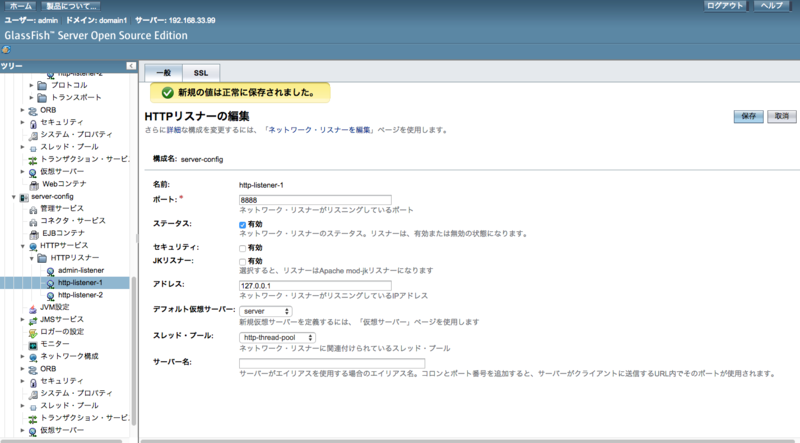Click the モニター icon

pos(33,344)
